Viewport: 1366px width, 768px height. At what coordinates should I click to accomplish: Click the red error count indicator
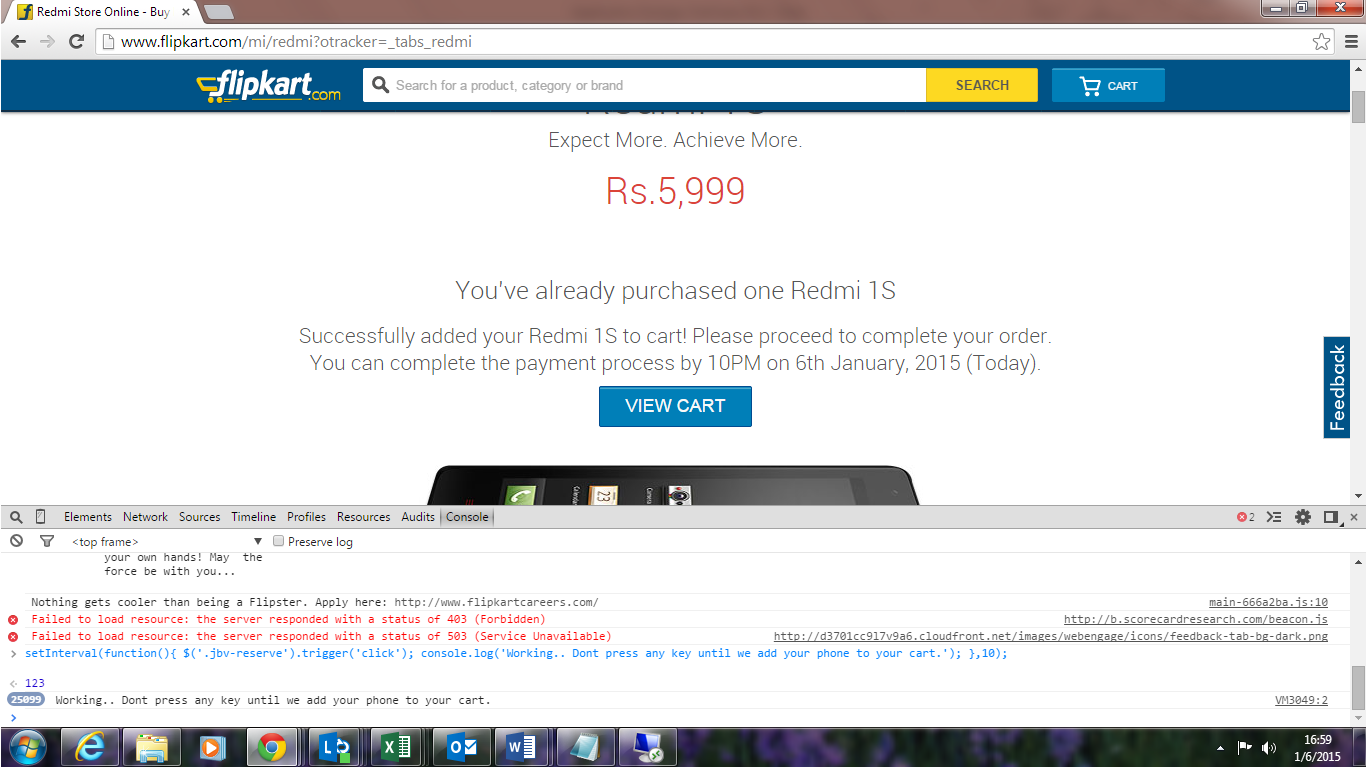pos(1246,517)
